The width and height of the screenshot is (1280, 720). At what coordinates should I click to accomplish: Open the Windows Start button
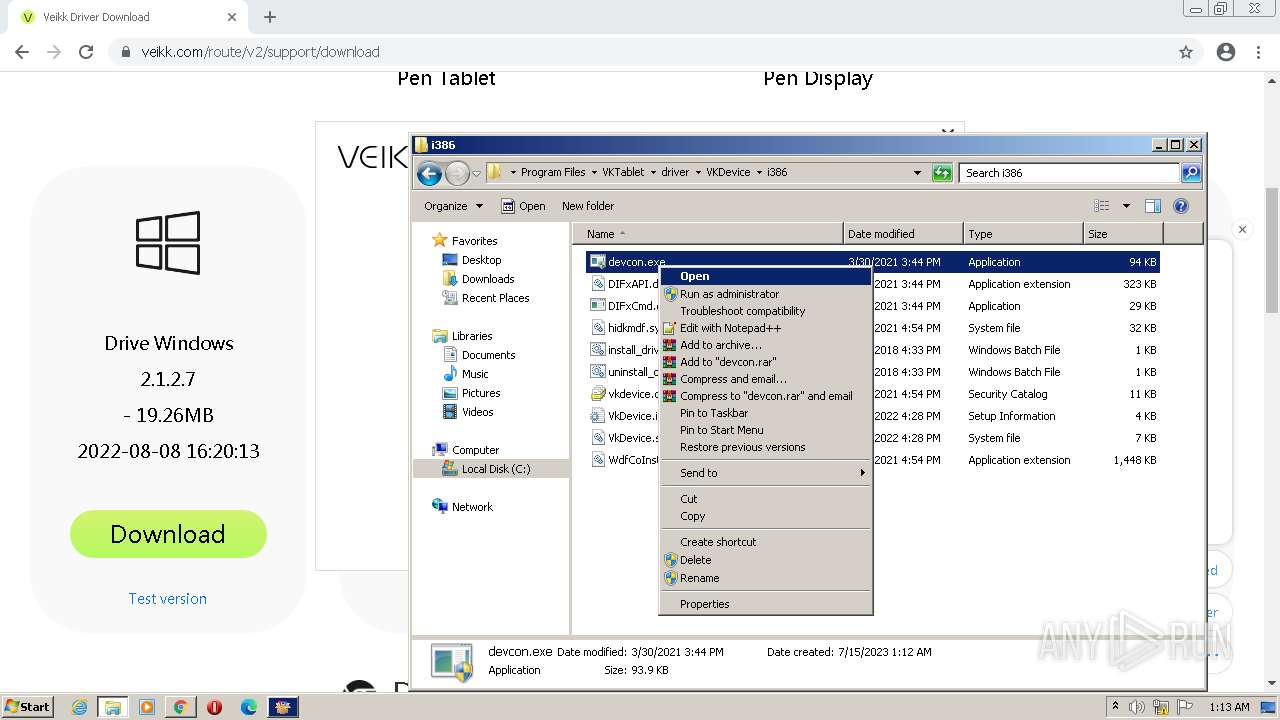click(27, 706)
